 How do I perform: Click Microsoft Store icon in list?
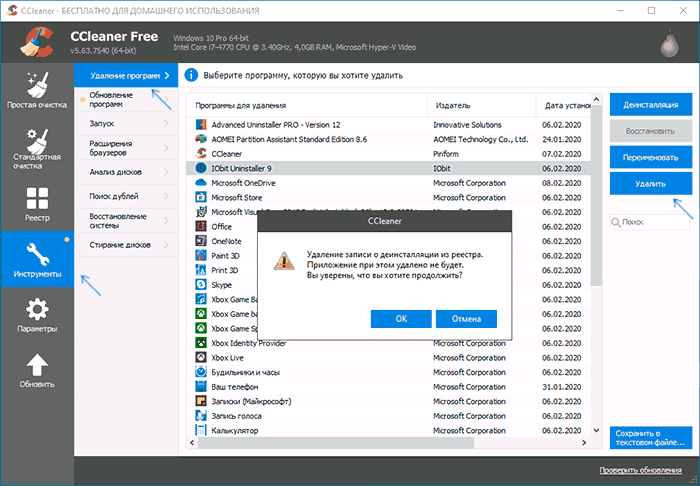201,197
